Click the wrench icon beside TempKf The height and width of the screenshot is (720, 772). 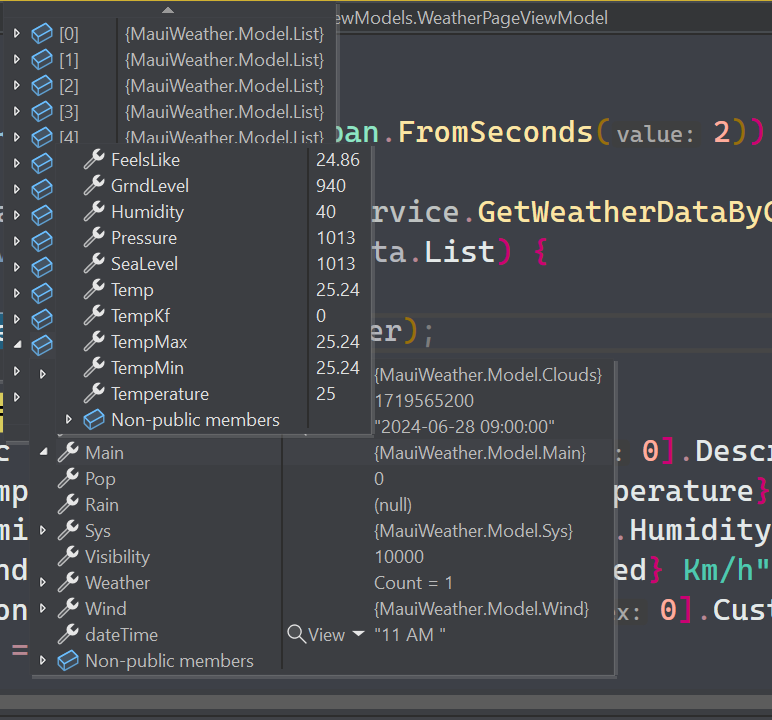[x=94, y=316]
